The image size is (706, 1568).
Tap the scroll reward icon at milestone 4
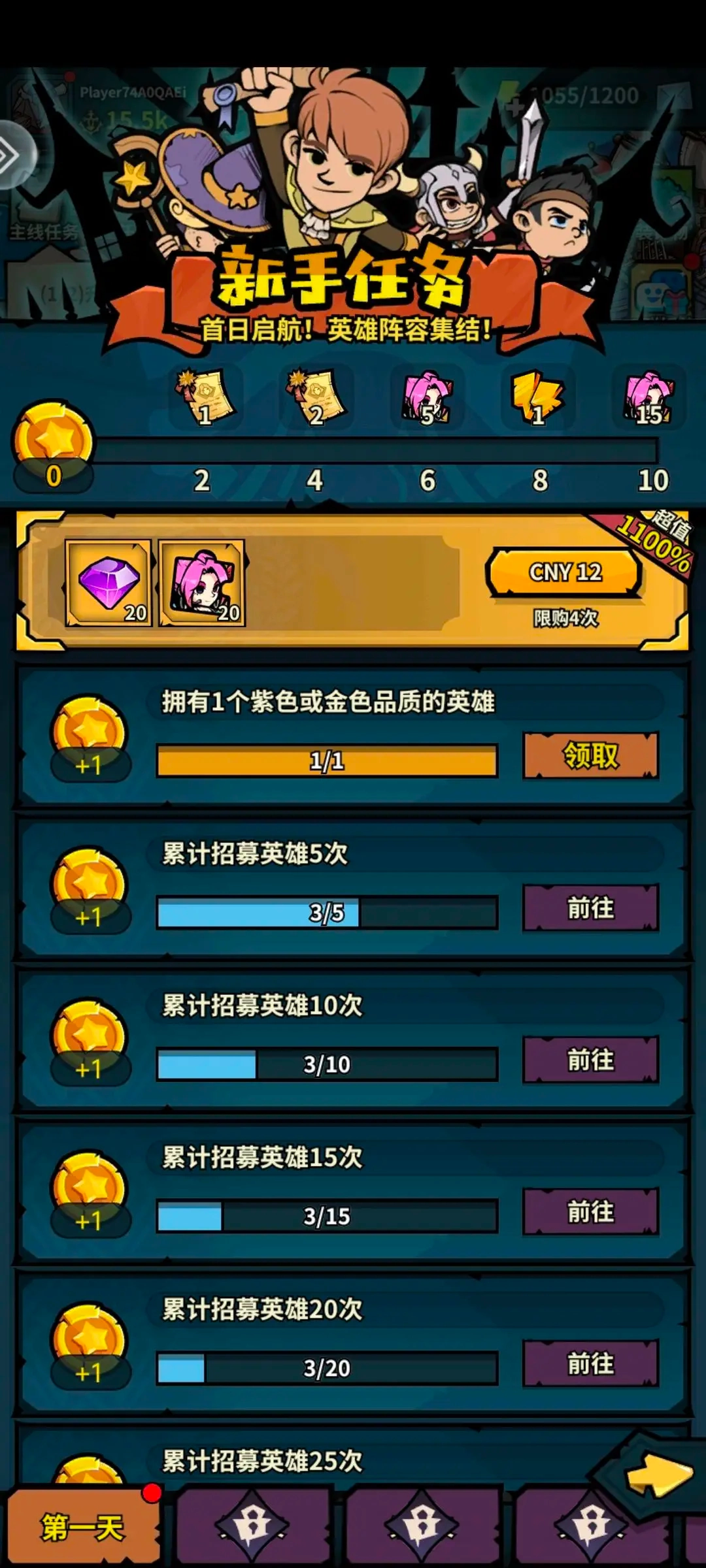click(316, 397)
